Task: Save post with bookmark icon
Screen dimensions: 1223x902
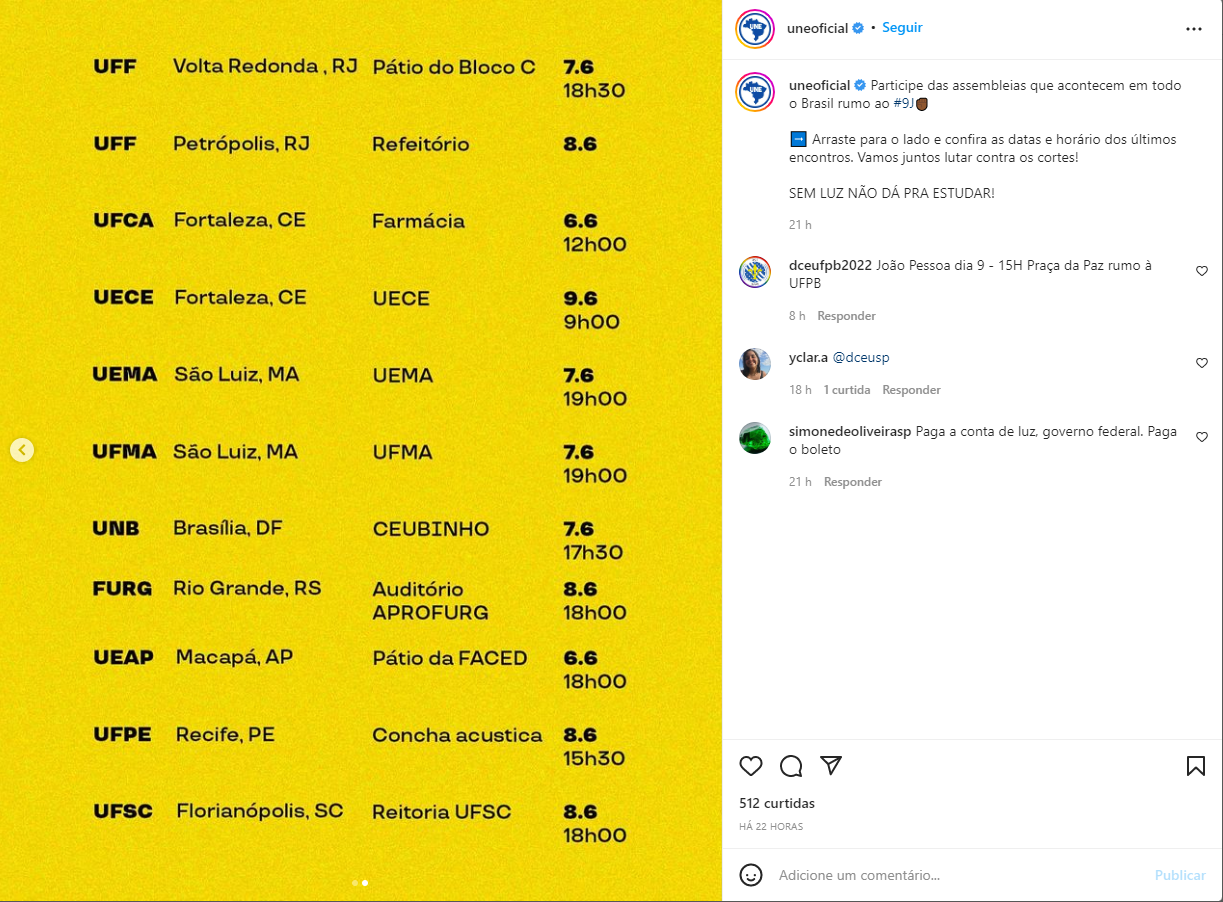Action: pyautogui.click(x=1195, y=766)
